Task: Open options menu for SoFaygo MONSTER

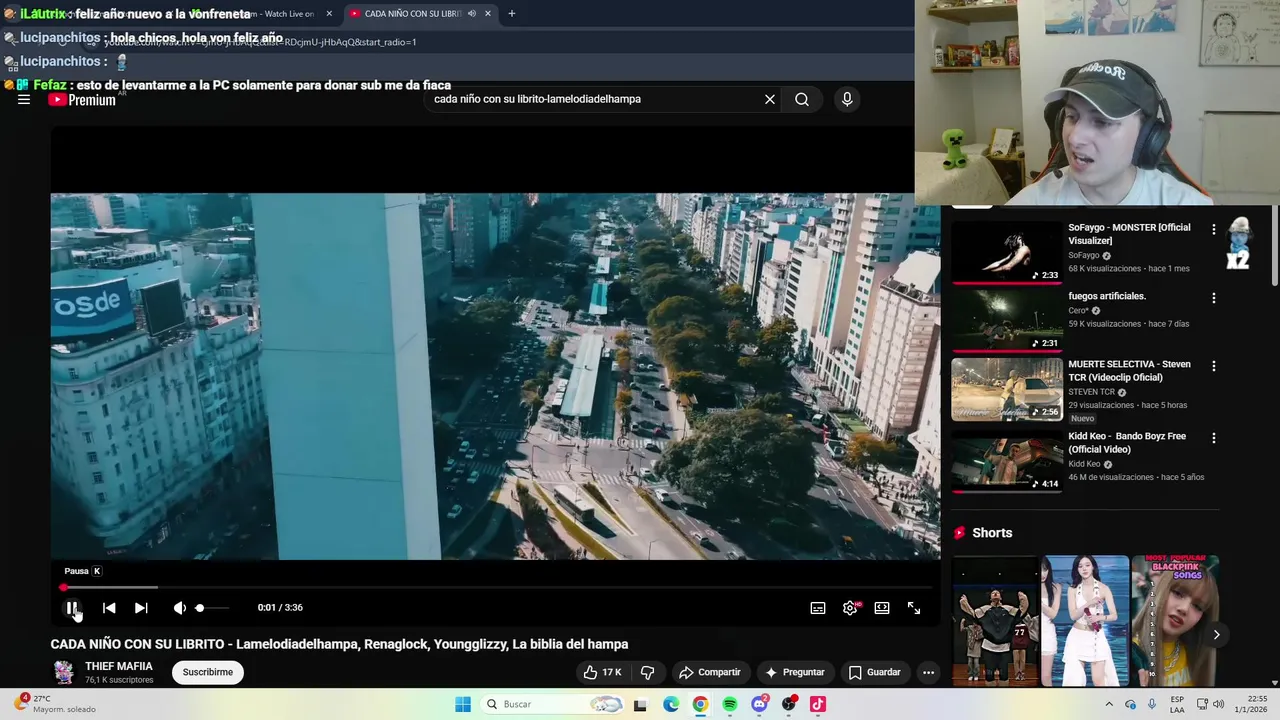Action: coord(1214,229)
